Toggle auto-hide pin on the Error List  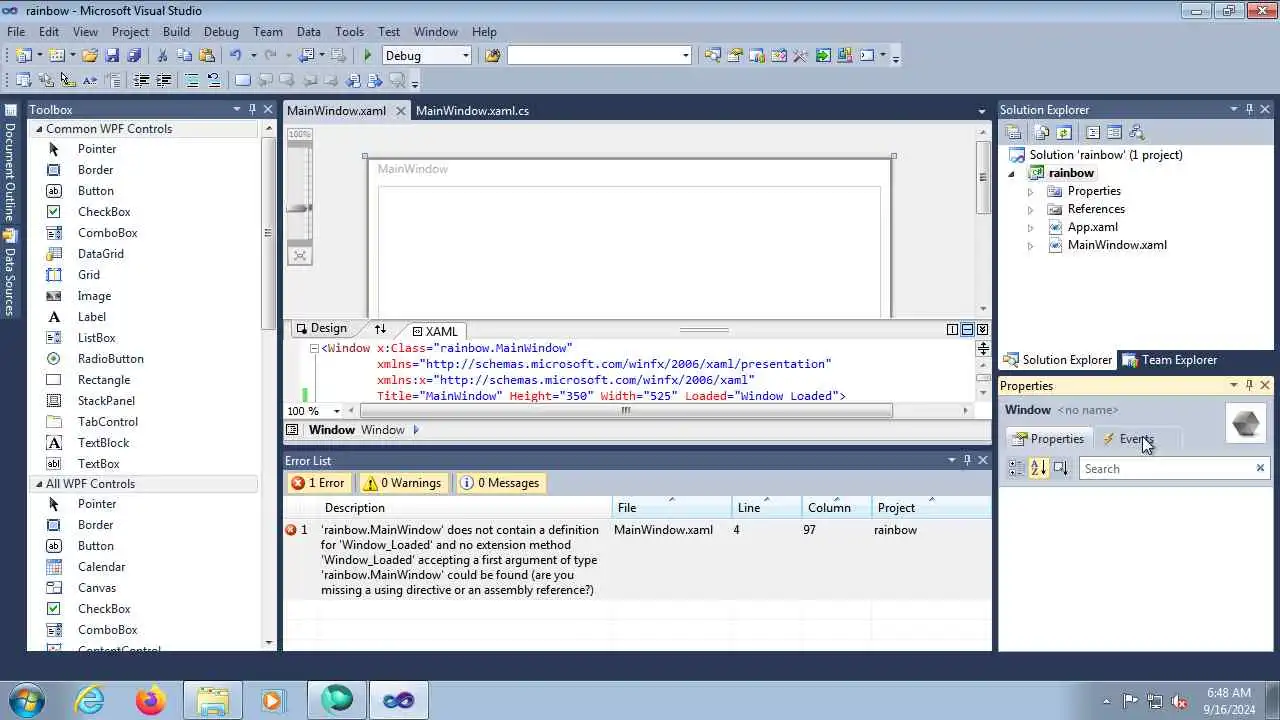coord(967,460)
